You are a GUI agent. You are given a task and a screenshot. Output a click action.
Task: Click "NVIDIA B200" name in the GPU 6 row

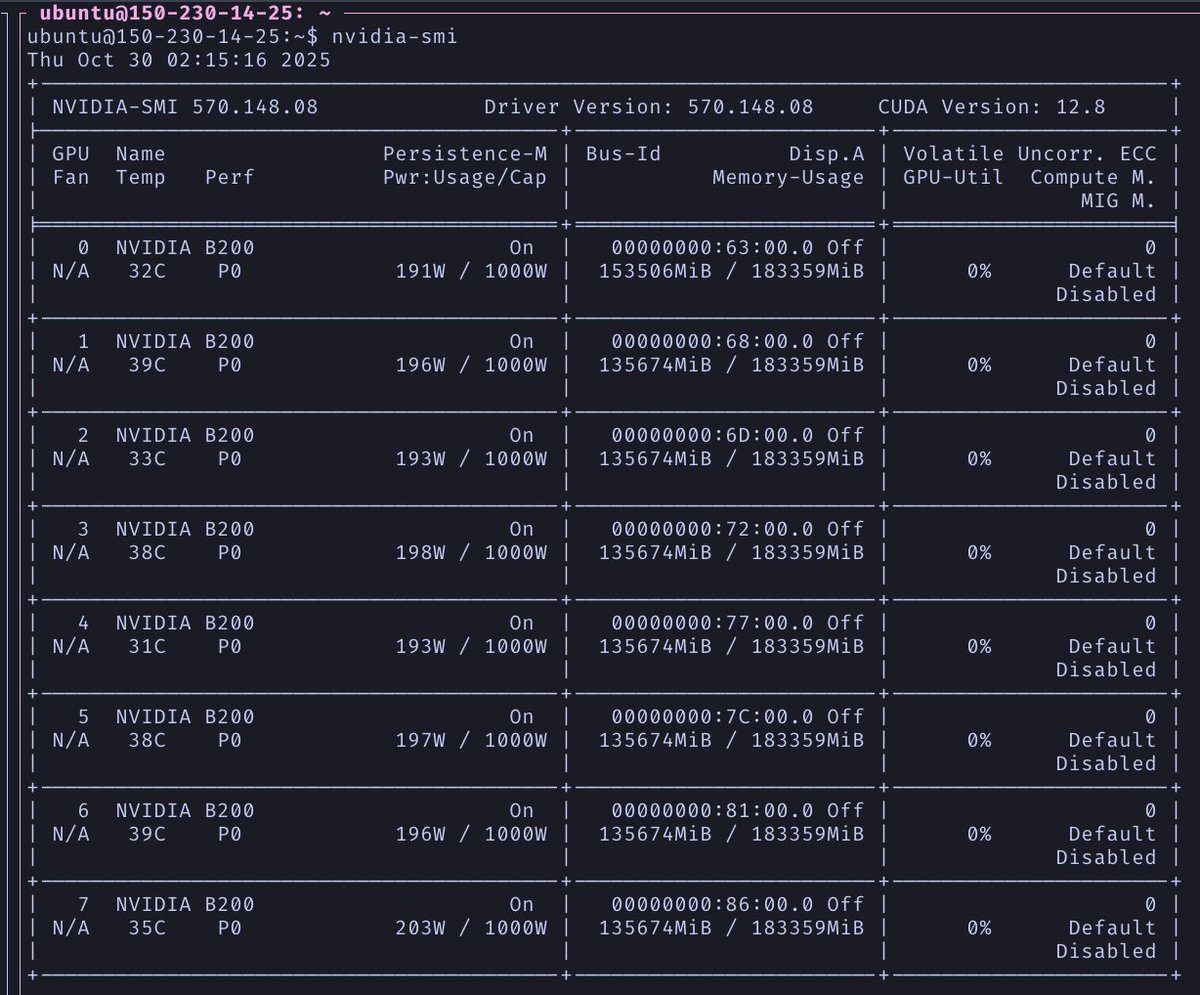(185, 810)
